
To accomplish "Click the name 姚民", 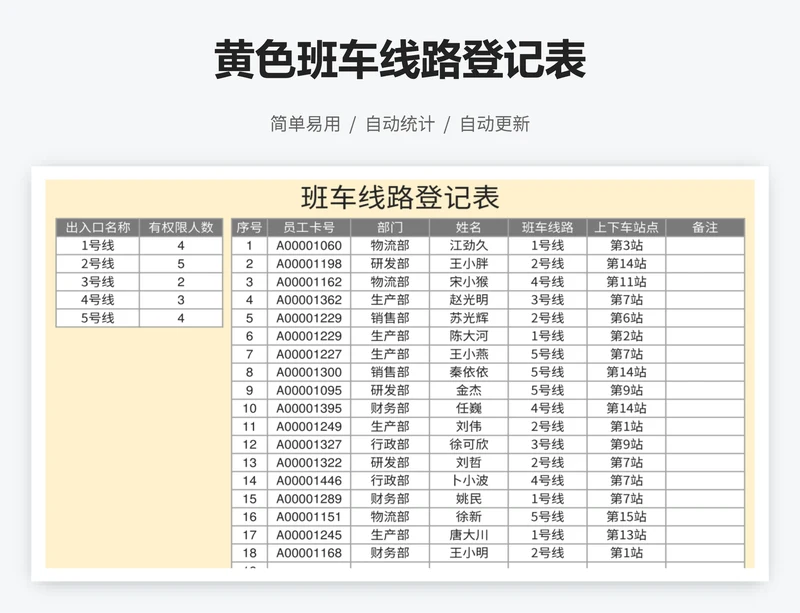I will click(x=469, y=499).
